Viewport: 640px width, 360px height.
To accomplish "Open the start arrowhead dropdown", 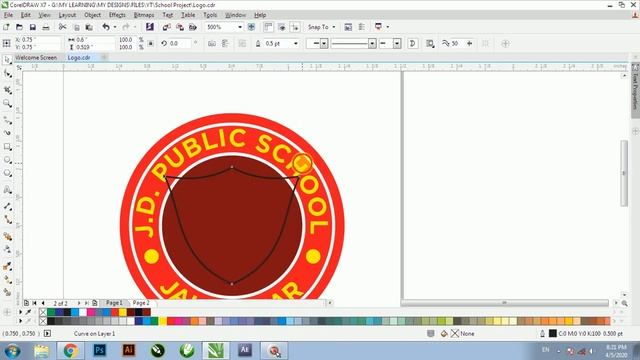I will [324, 43].
